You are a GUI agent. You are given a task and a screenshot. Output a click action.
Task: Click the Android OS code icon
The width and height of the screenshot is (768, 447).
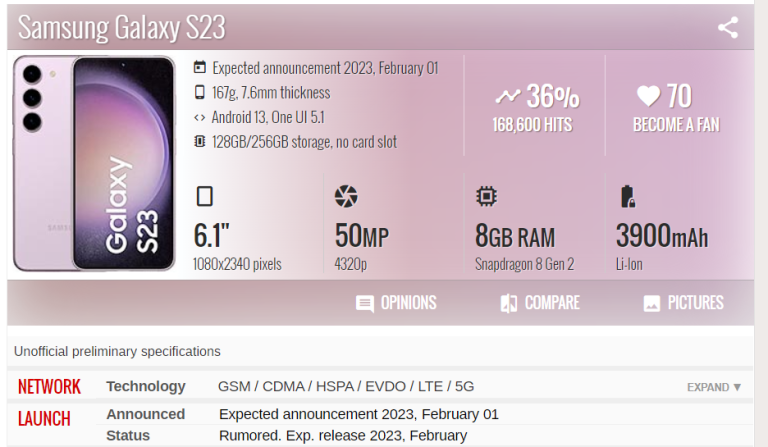pyautogui.click(x=200, y=118)
